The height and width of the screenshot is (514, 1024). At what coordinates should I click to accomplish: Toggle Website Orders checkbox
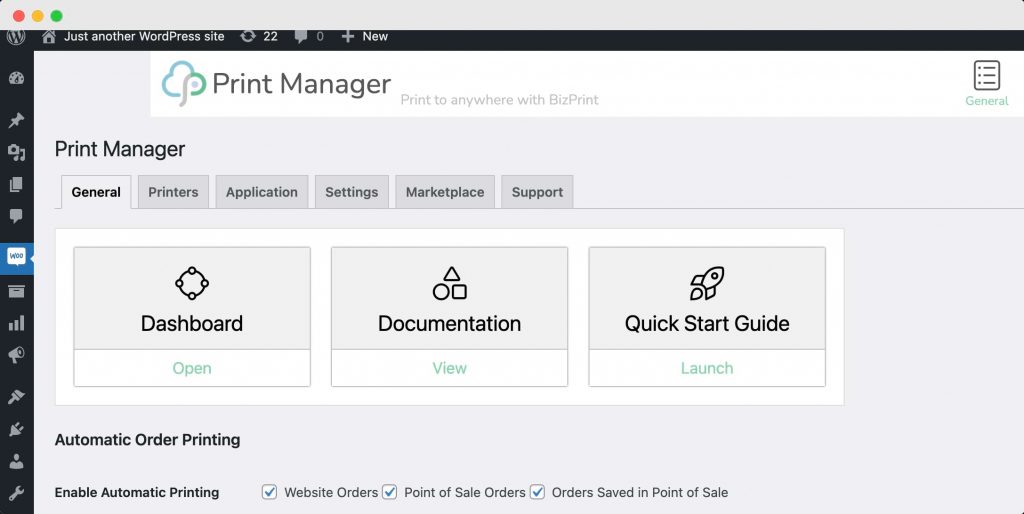point(269,492)
